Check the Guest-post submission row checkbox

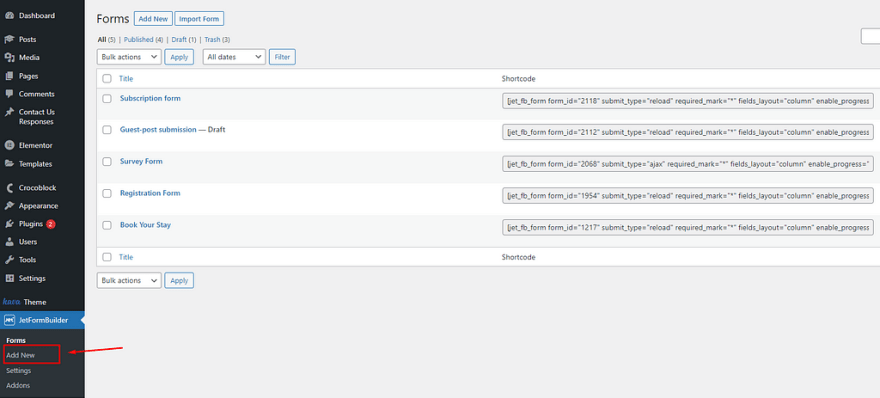point(107,130)
